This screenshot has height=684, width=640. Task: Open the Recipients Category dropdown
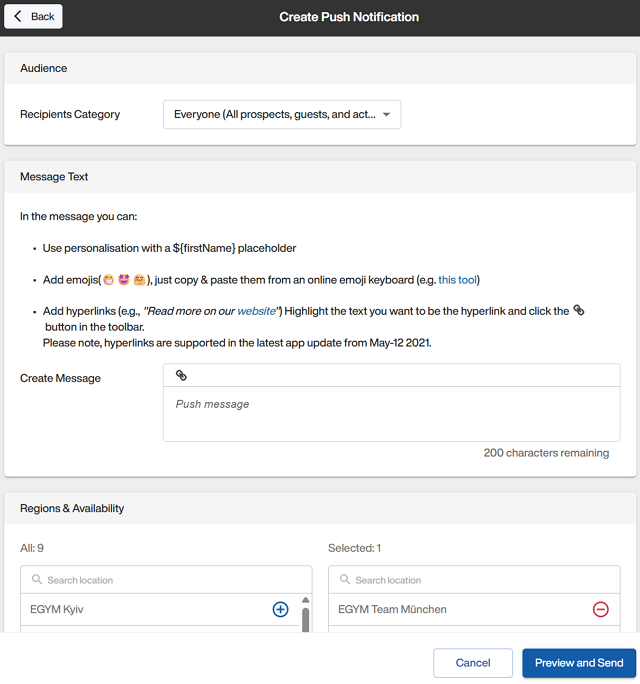pos(281,115)
